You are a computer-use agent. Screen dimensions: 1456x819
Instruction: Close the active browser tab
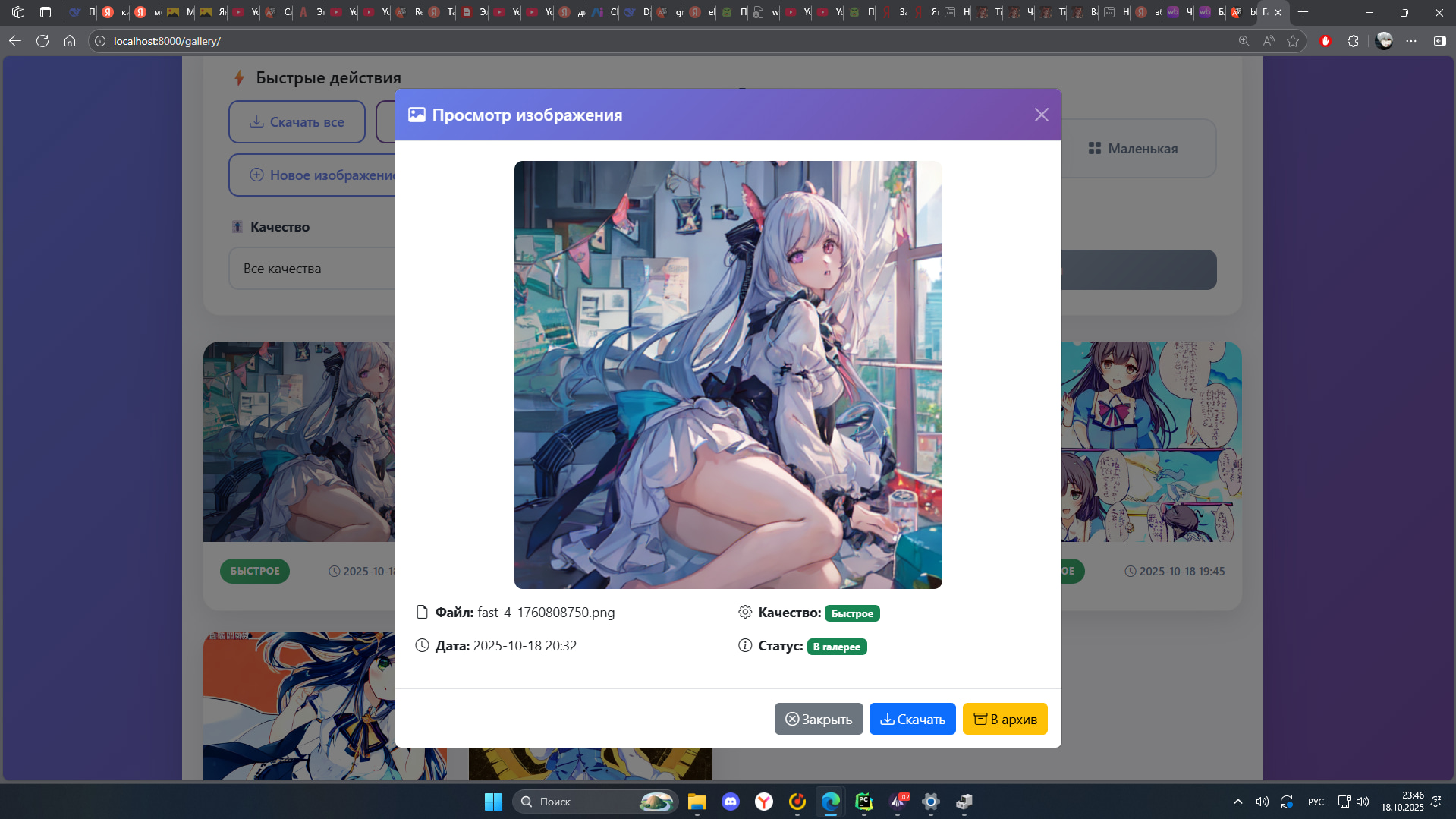click(x=1278, y=12)
